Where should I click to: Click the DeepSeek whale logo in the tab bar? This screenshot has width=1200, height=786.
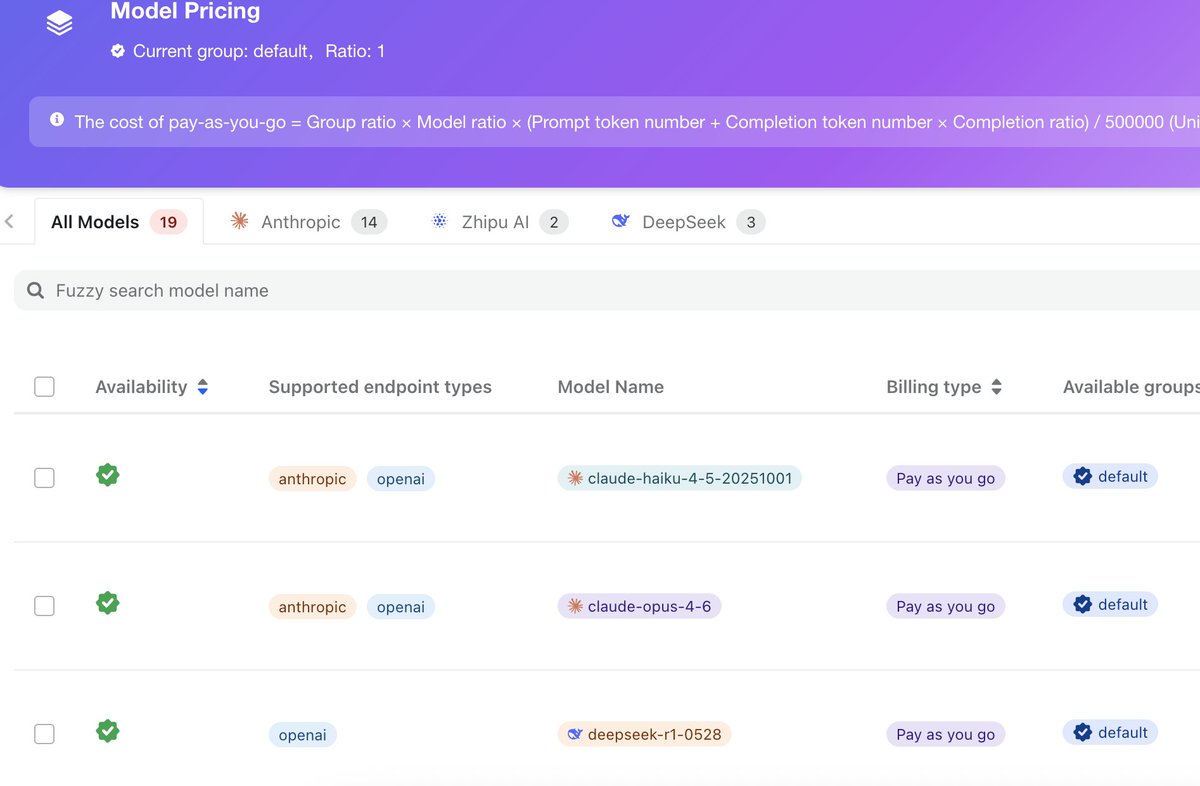pos(620,221)
